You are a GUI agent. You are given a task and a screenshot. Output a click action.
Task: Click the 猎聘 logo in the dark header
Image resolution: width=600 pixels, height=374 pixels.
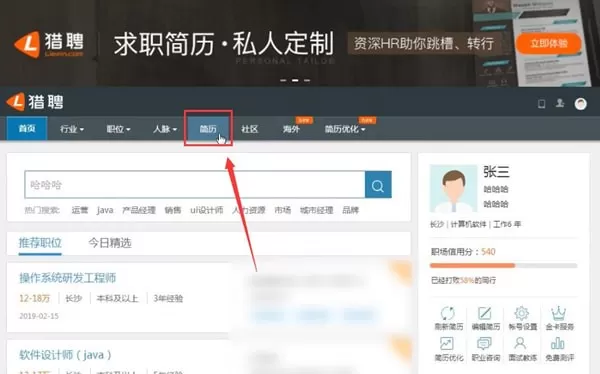35,102
